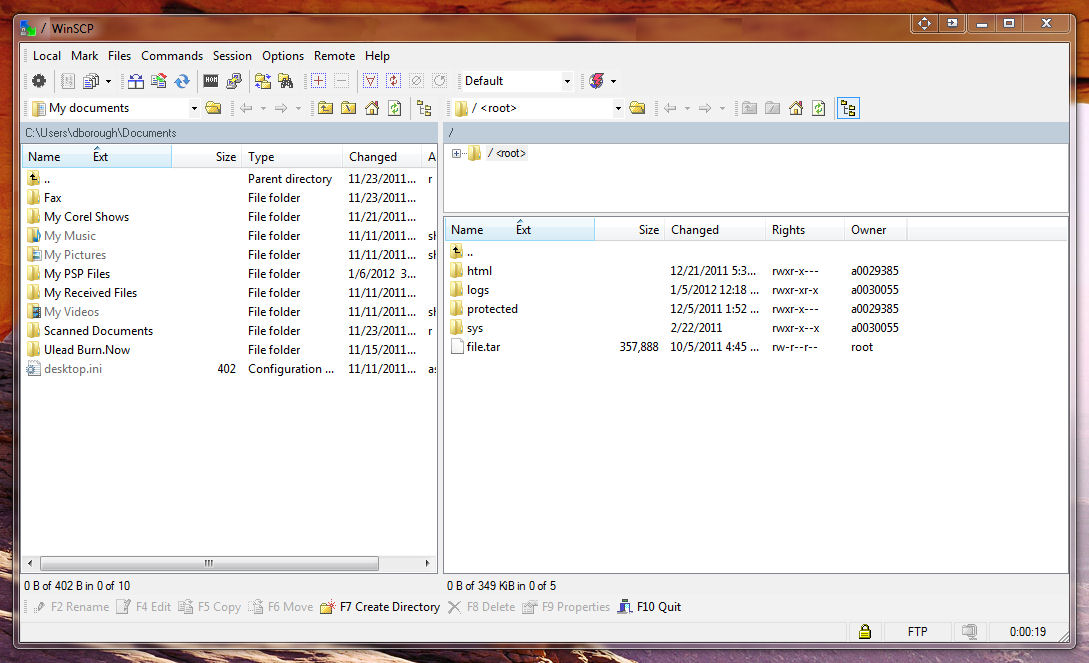The image size is (1089, 663).
Task: Select the My PSP Files folder
Action: pos(76,274)
